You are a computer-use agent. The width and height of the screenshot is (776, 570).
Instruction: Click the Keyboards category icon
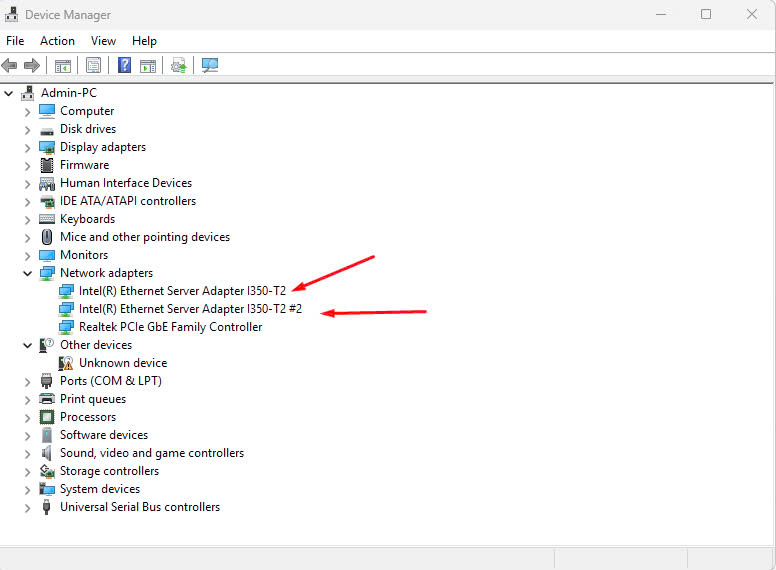47,219
